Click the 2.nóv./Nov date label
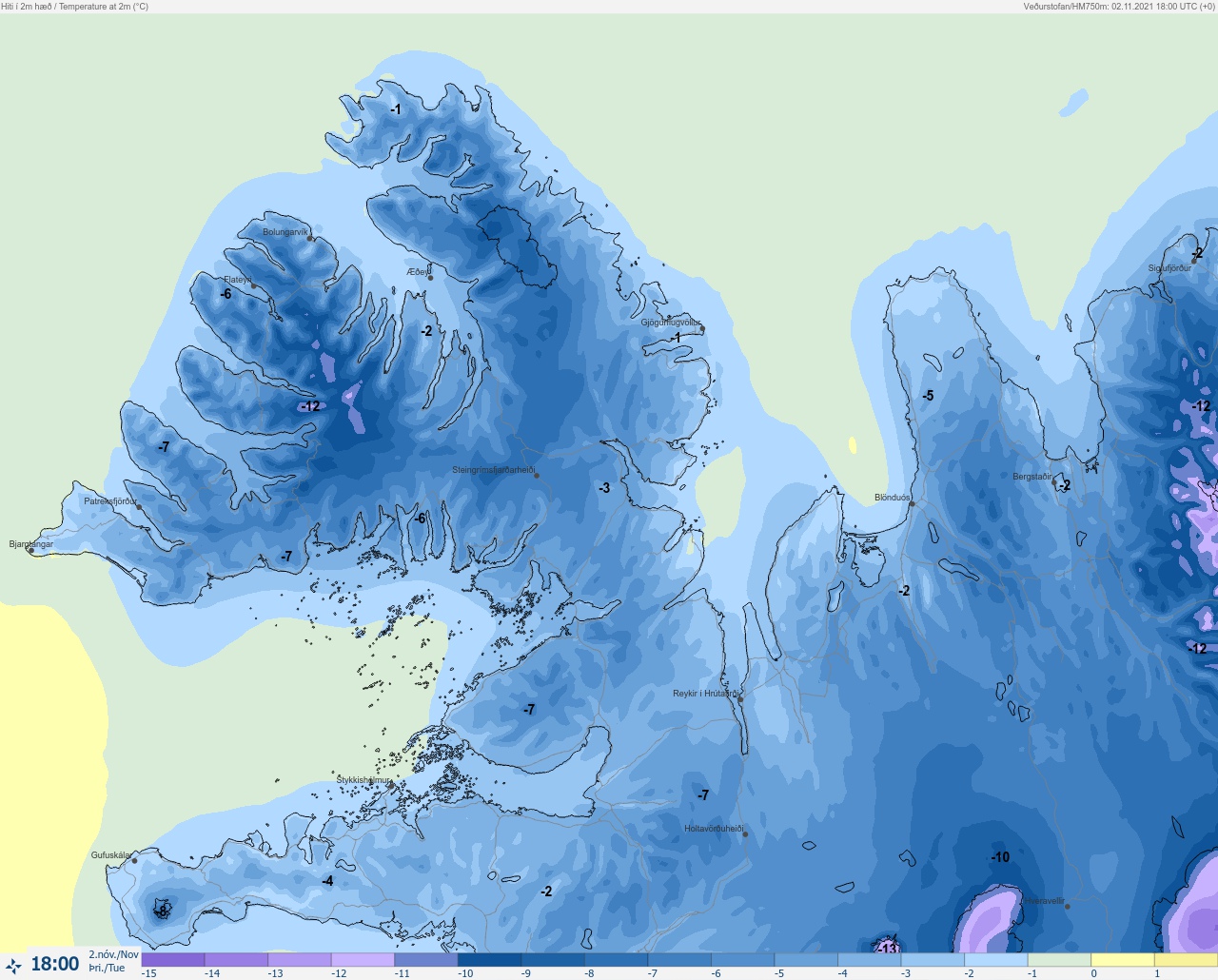Screen dimensions: 1218x980 click(x=113, y=954)
